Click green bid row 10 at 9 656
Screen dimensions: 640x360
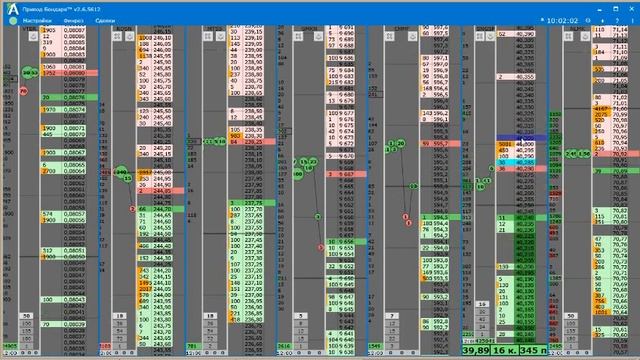pos(346,242)
